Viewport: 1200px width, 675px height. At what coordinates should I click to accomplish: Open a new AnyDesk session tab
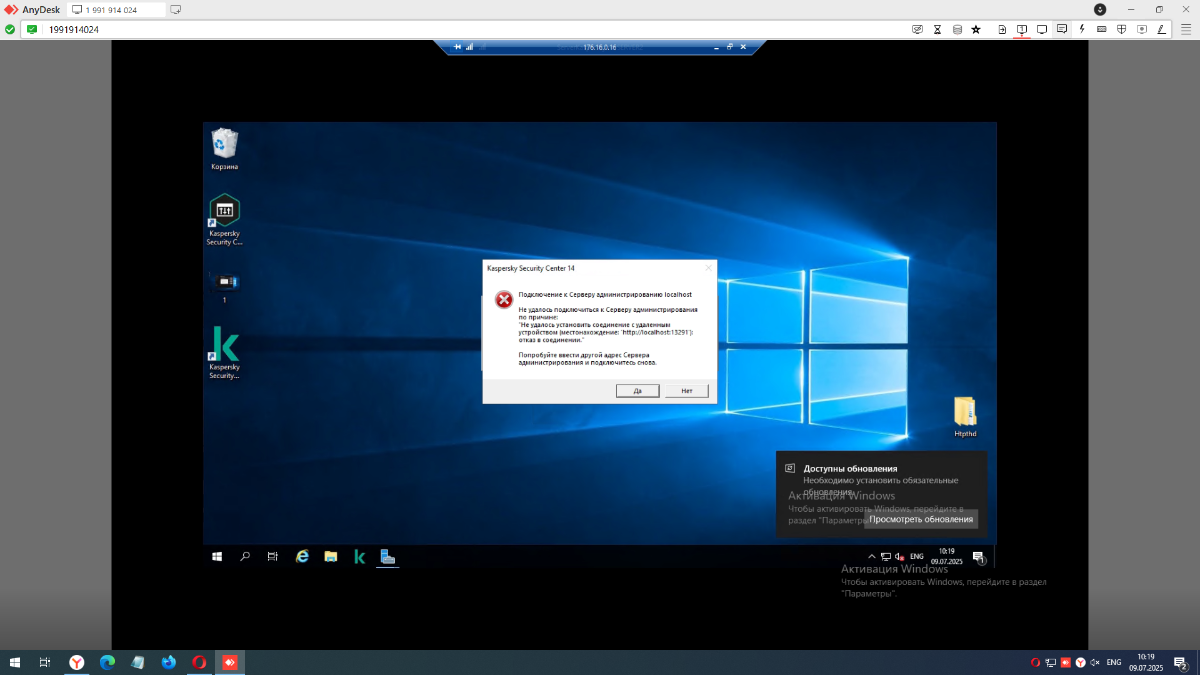pos(176,10)
